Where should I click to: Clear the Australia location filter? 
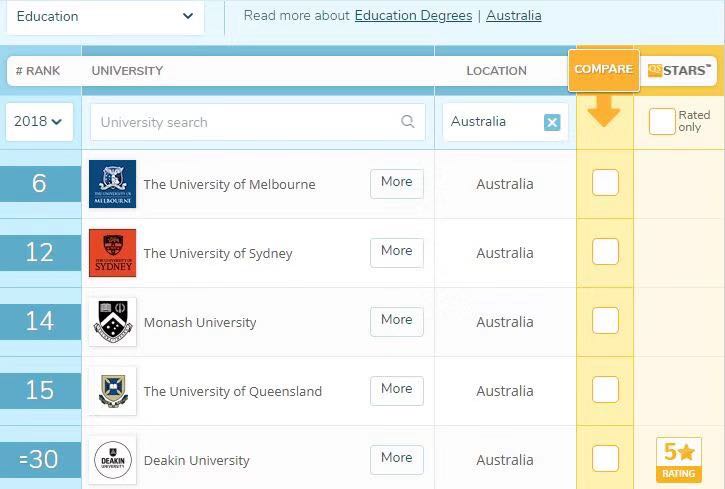552,122
